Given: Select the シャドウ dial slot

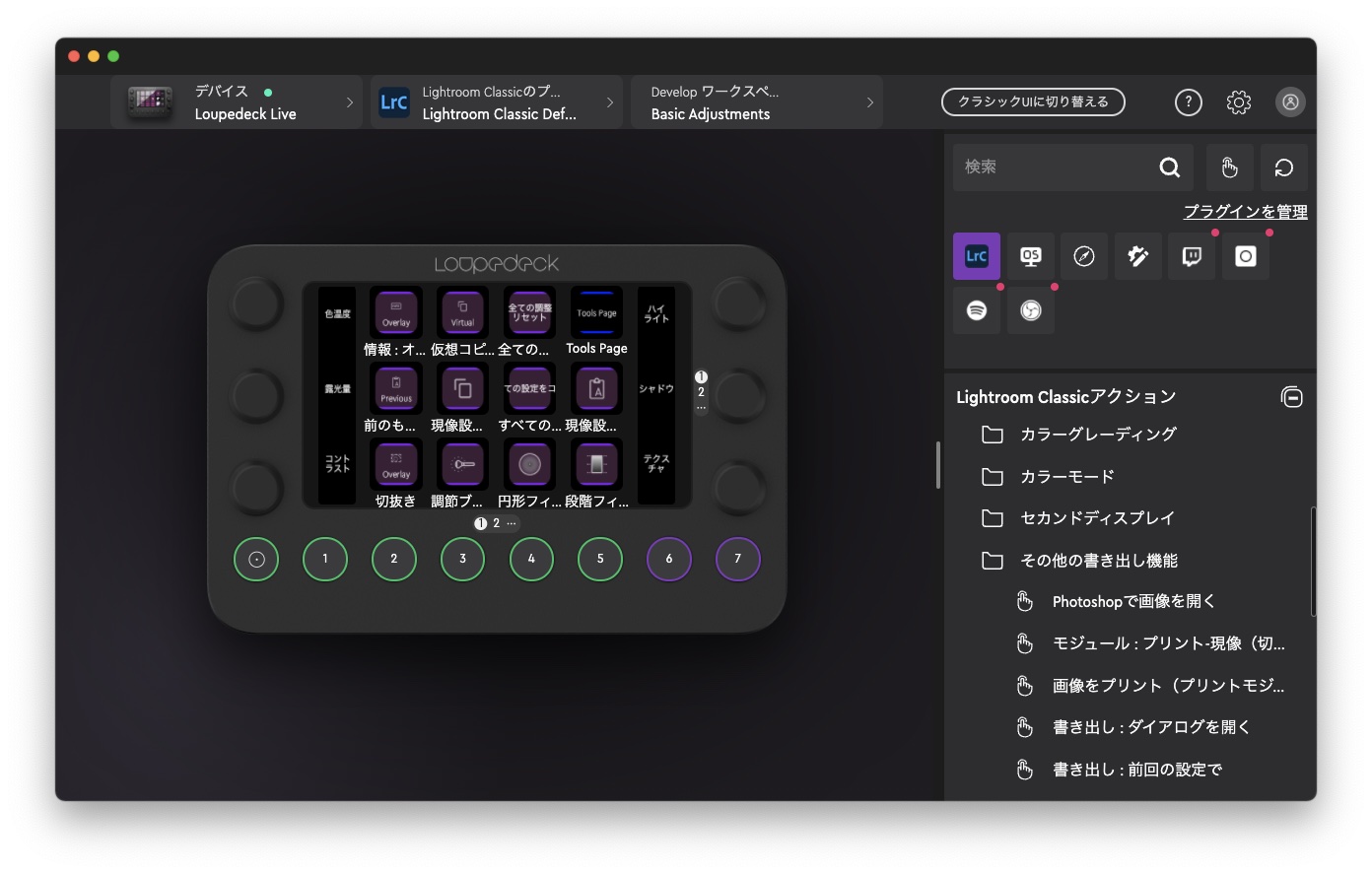Looking at the screenshot, I should 656,388.
